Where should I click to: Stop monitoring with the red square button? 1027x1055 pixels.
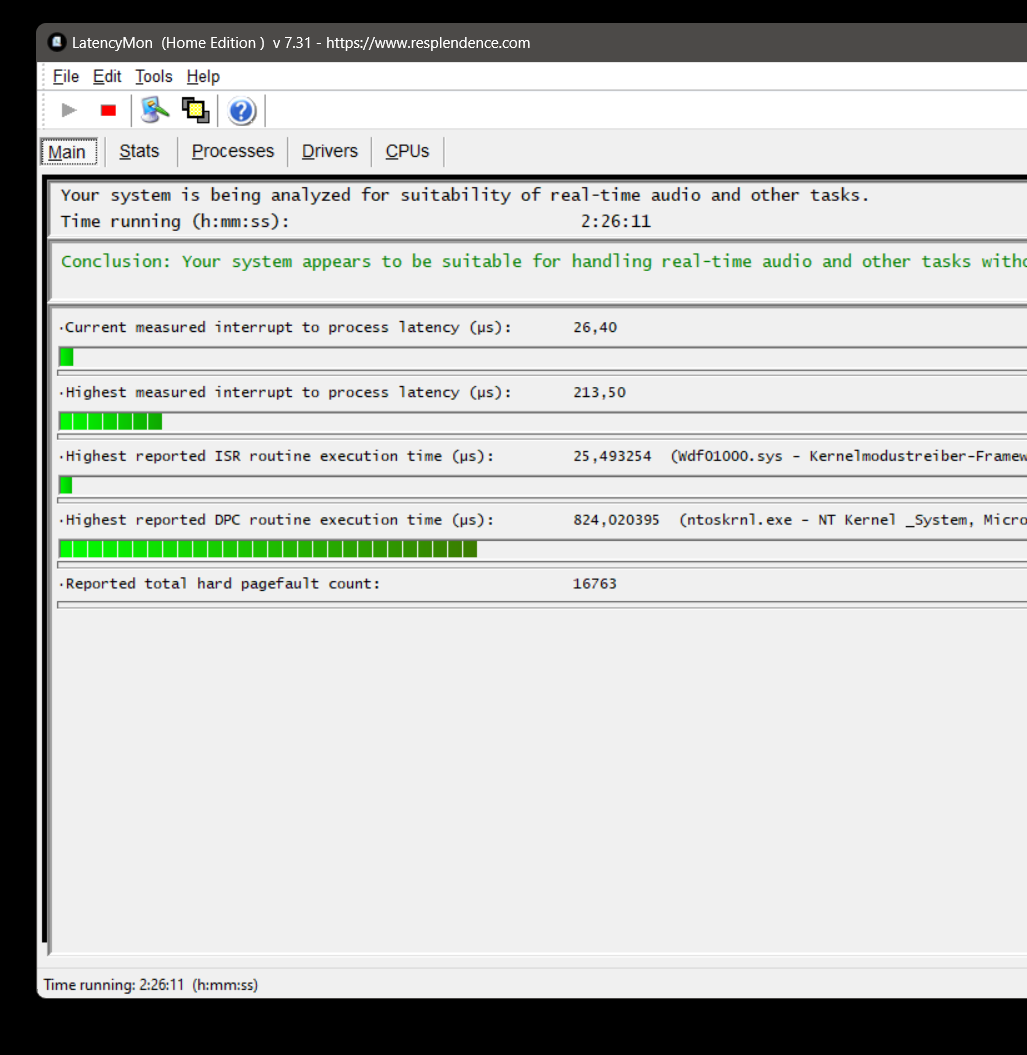coord(108,110)
